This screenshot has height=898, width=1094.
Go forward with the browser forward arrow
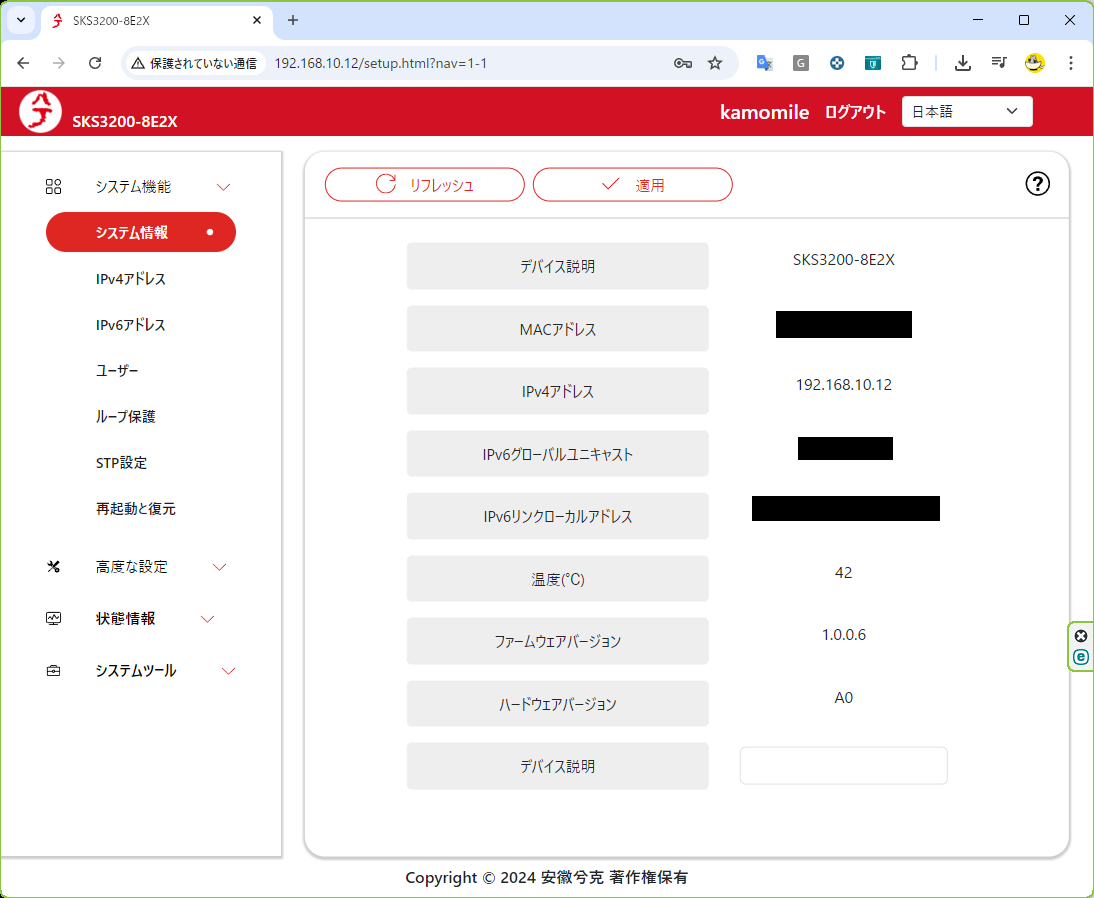tap(59, 63)
